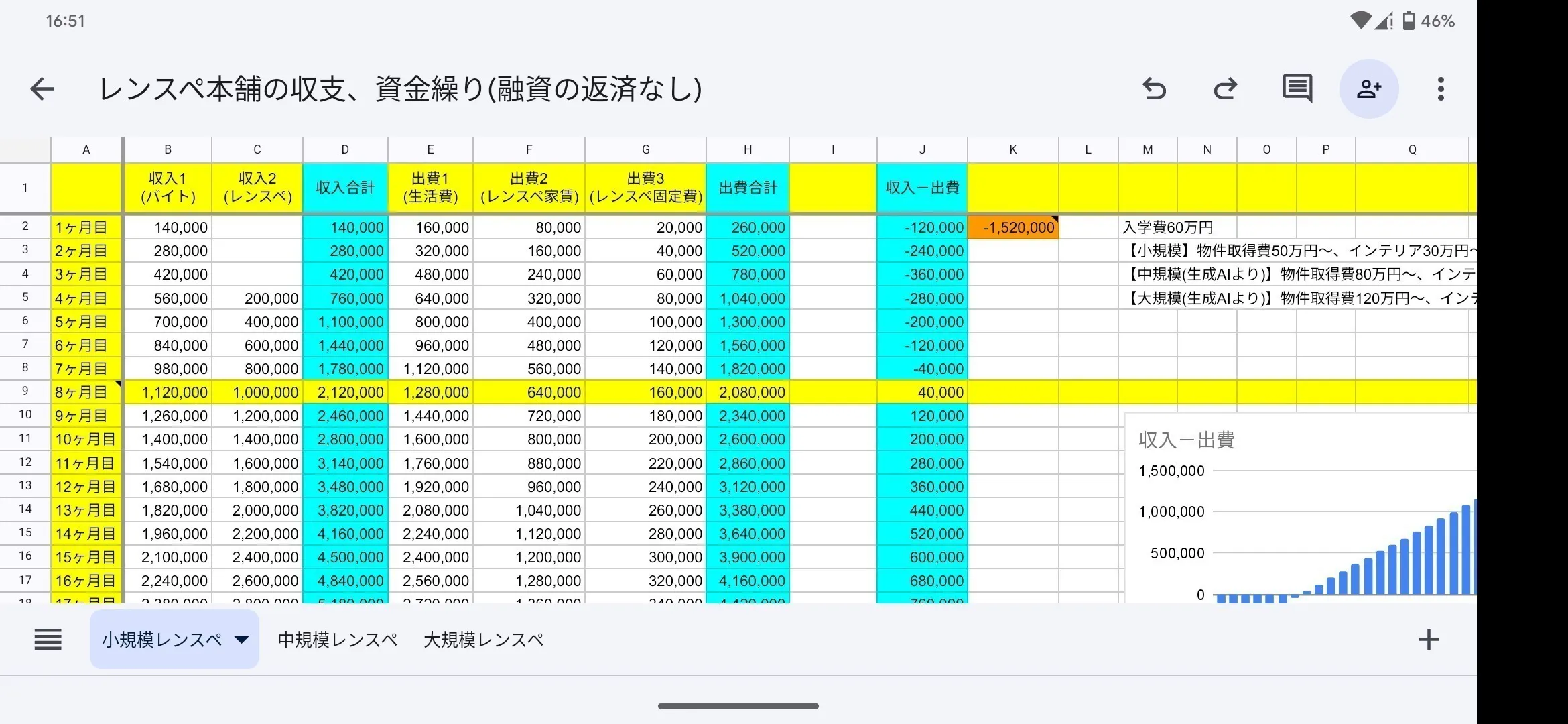
Task: Open the sheet list hamburger icon
Action: pyautogui.click(x=48, y=639)
